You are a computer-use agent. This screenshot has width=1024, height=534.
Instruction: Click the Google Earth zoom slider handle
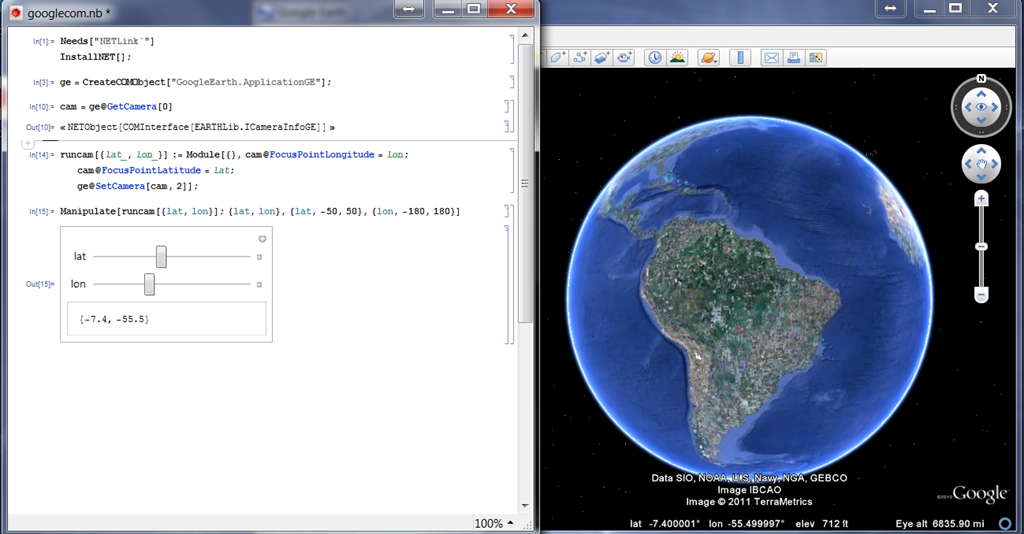point(981,246)
